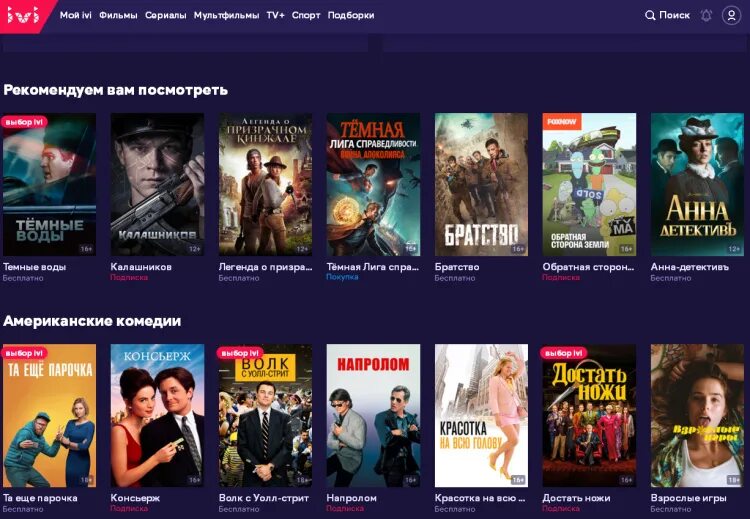This screenshot has width=750, height=519.
Task: Select the Анна-детективъ poster
Action: tap(697, 184)
